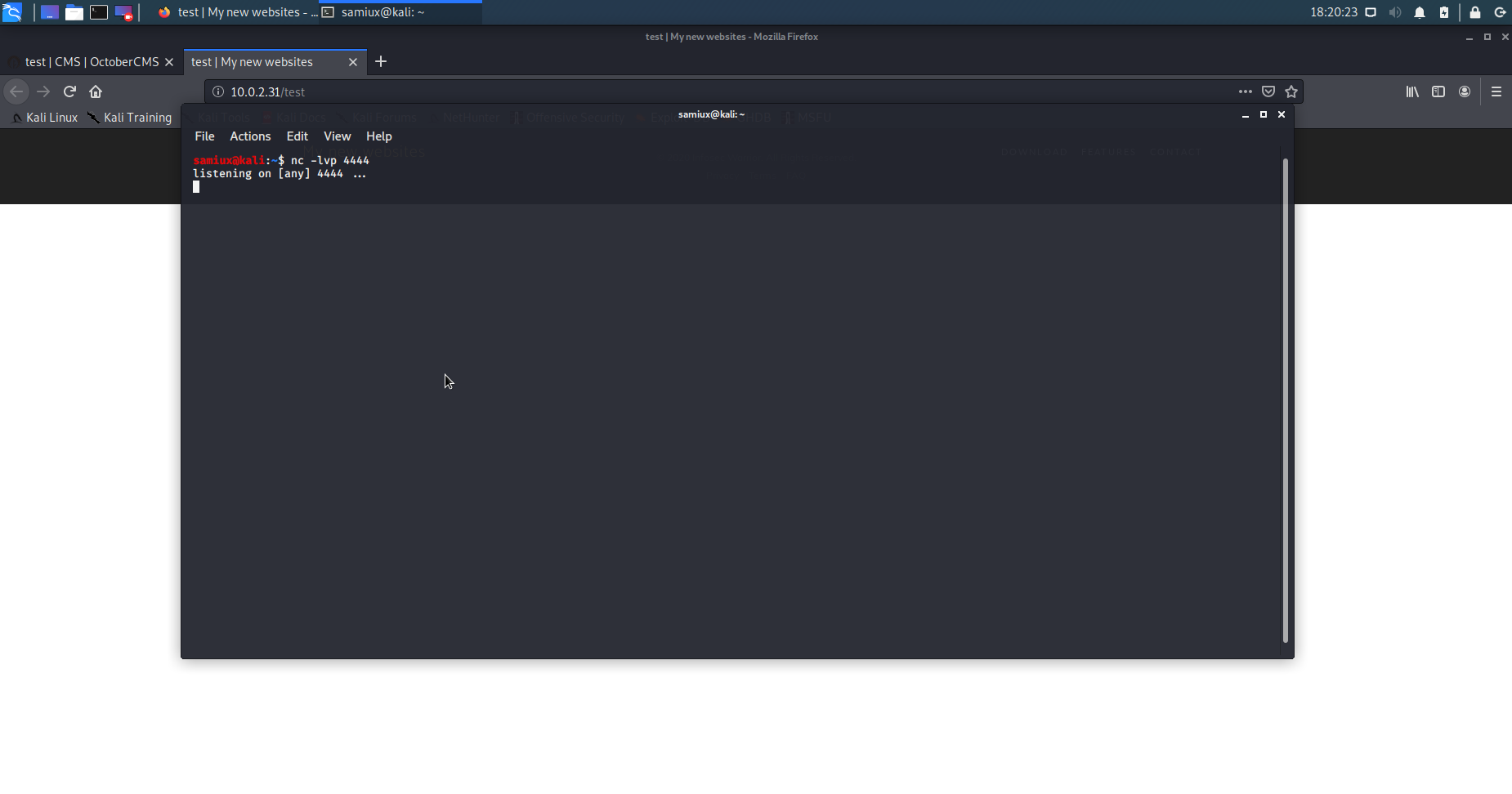Maximize the Mozilla Firefox window
Screen dimensions: 1512x794
pyautogui.click(x=1487, y=37)
